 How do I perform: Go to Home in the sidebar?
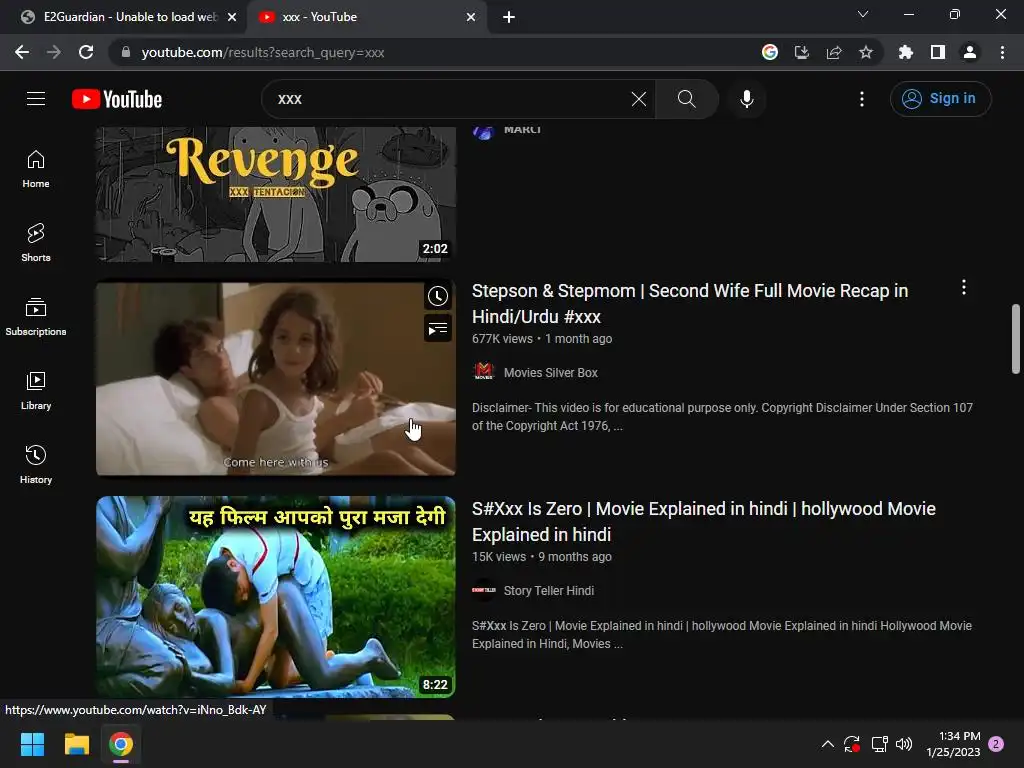[36, 169]
